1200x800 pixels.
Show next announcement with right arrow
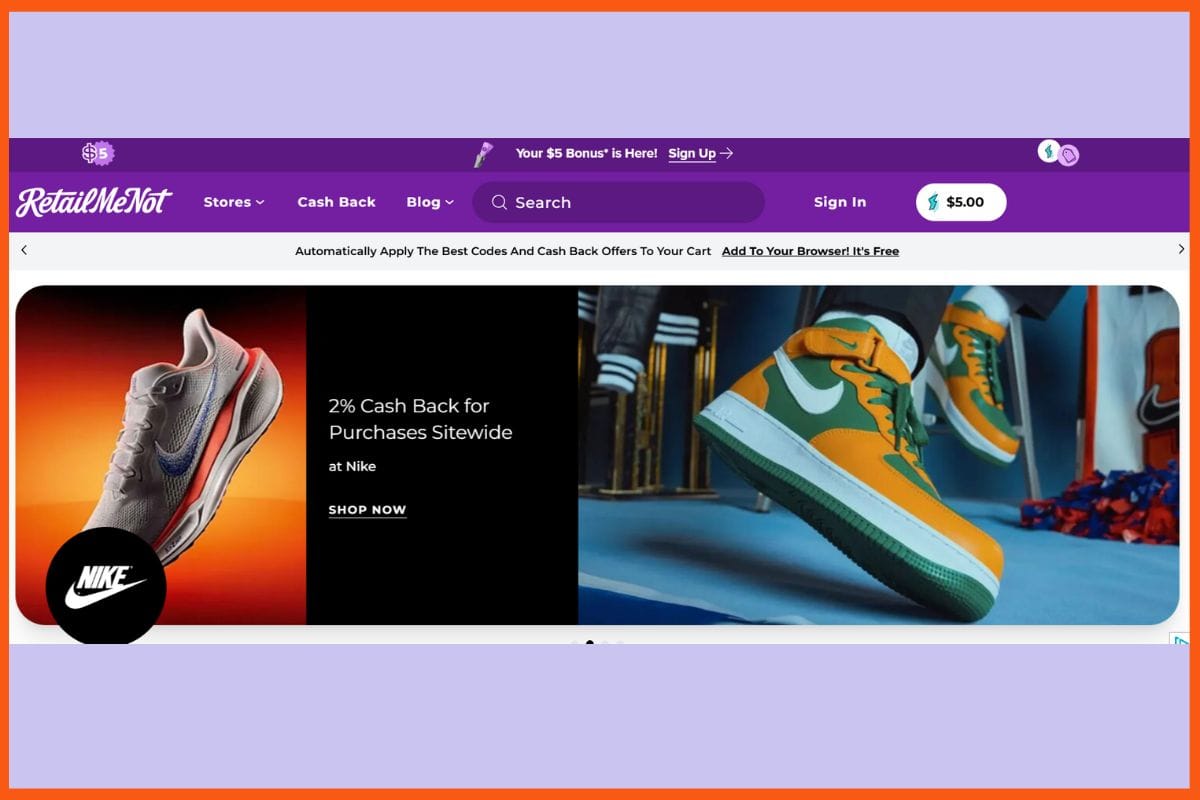point(1181,250)
